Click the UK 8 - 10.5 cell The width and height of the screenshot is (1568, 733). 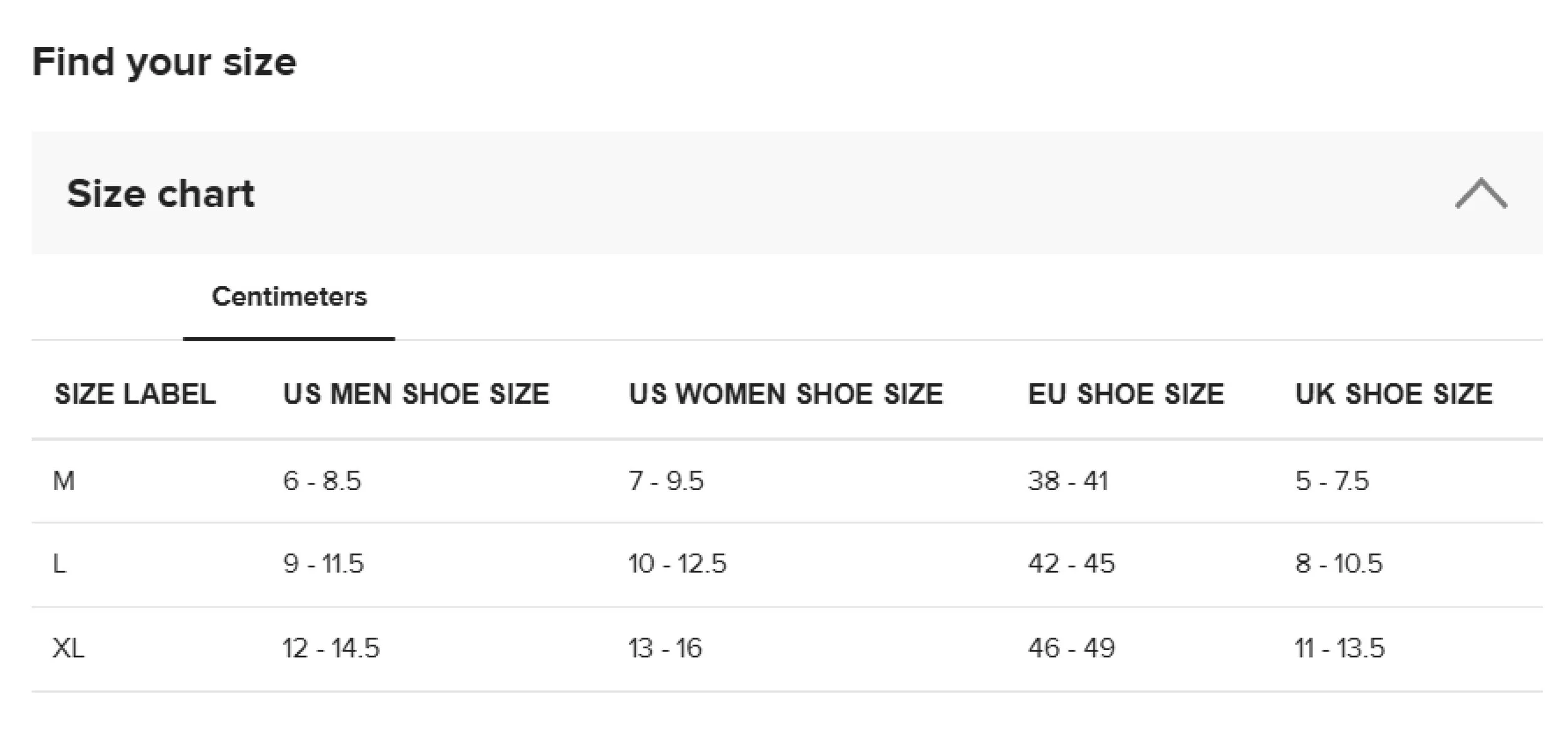[1339, 564]
